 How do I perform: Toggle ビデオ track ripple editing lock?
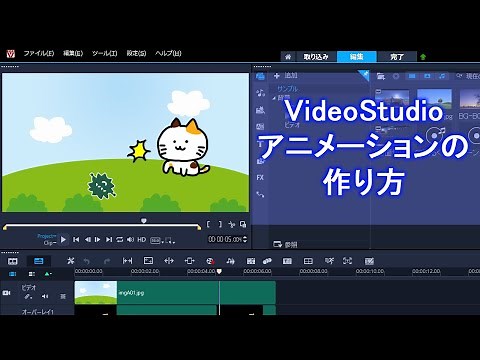tap(29, 296)
